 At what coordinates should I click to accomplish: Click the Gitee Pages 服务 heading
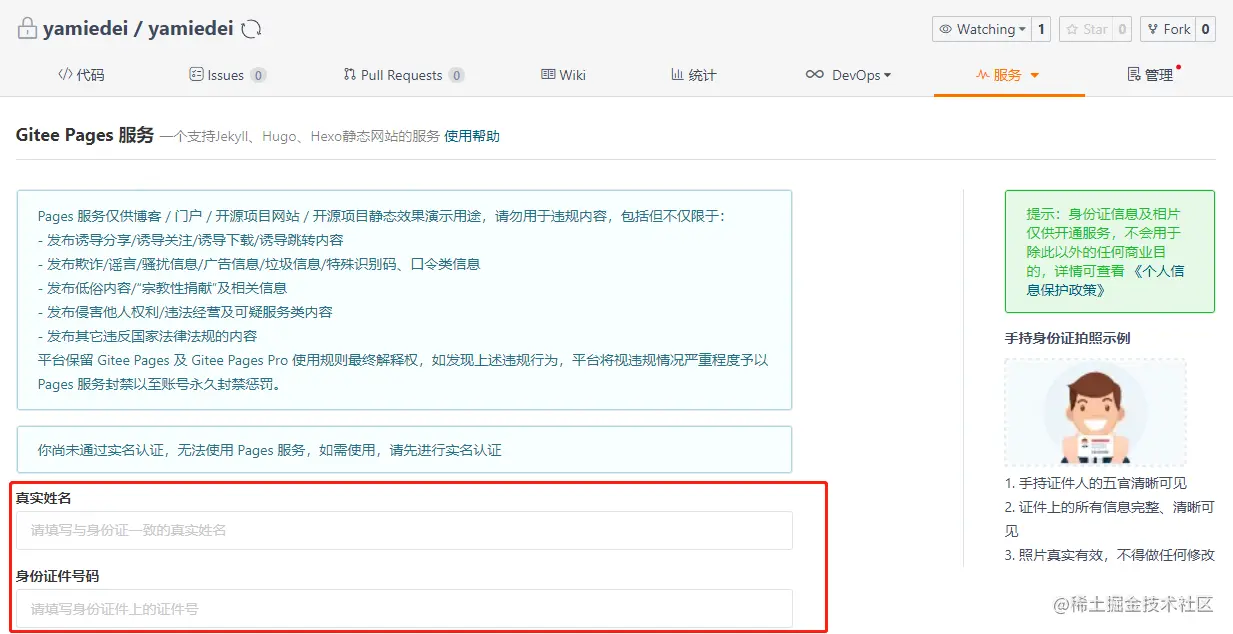click(85, 135)
